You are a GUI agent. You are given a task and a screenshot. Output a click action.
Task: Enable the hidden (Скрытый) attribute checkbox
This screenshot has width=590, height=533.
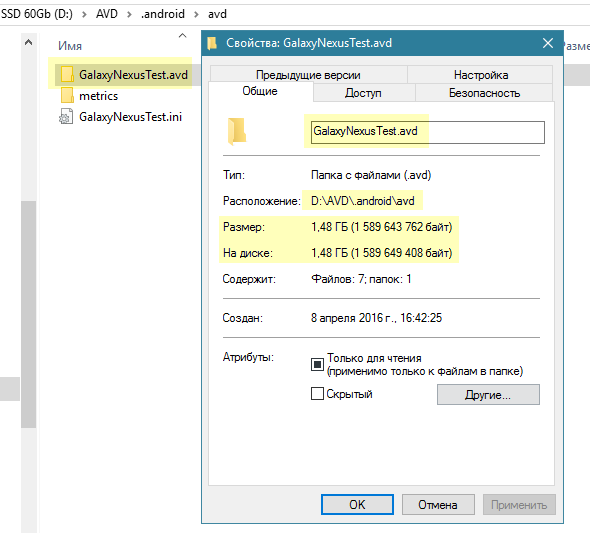click(x=317, y=393)
